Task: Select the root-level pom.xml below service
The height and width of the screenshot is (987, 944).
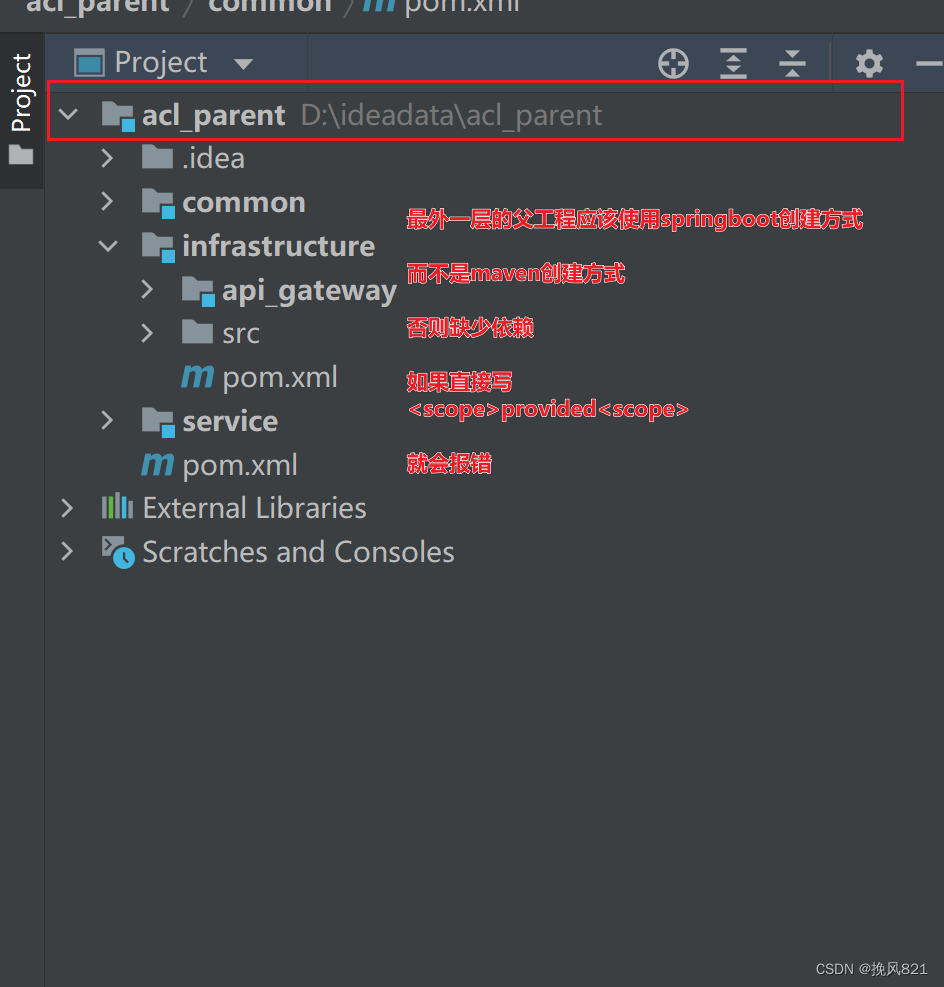Action: pyautogui.click(x=494, y=465)
